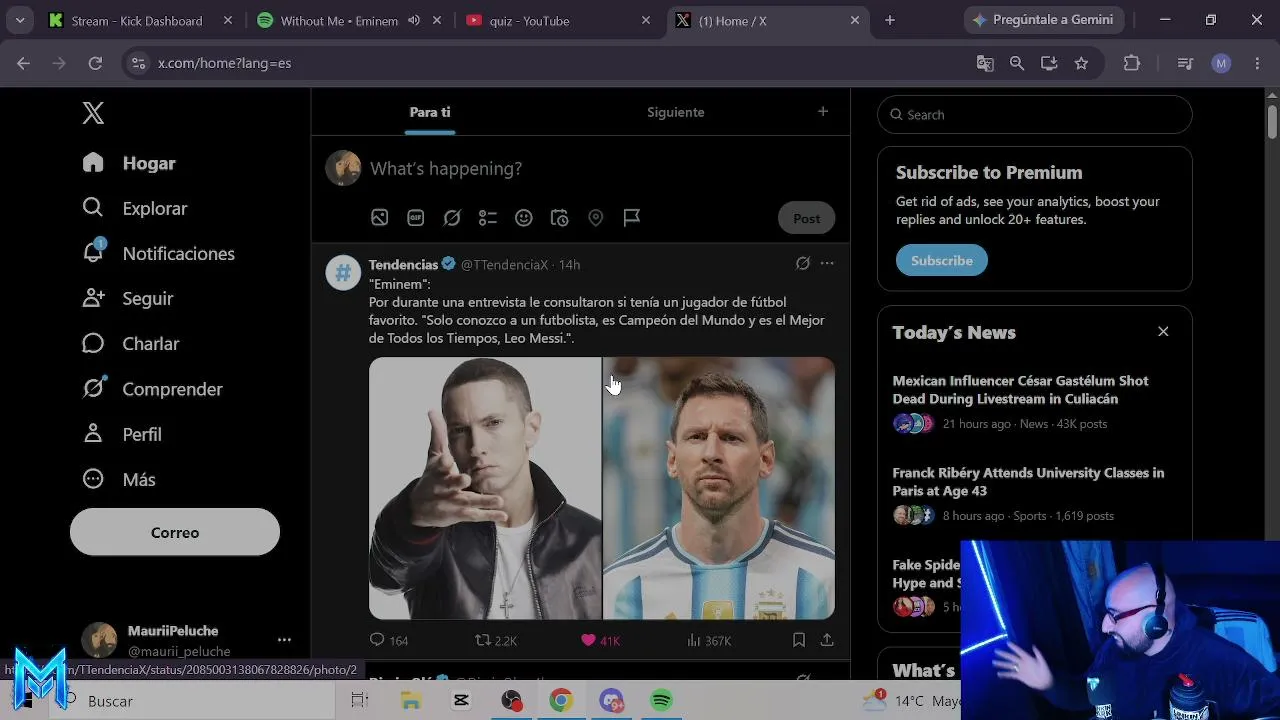Click the X logo in the sidebar
This screenshot has height=720, width=1280.
pos(93,113)
